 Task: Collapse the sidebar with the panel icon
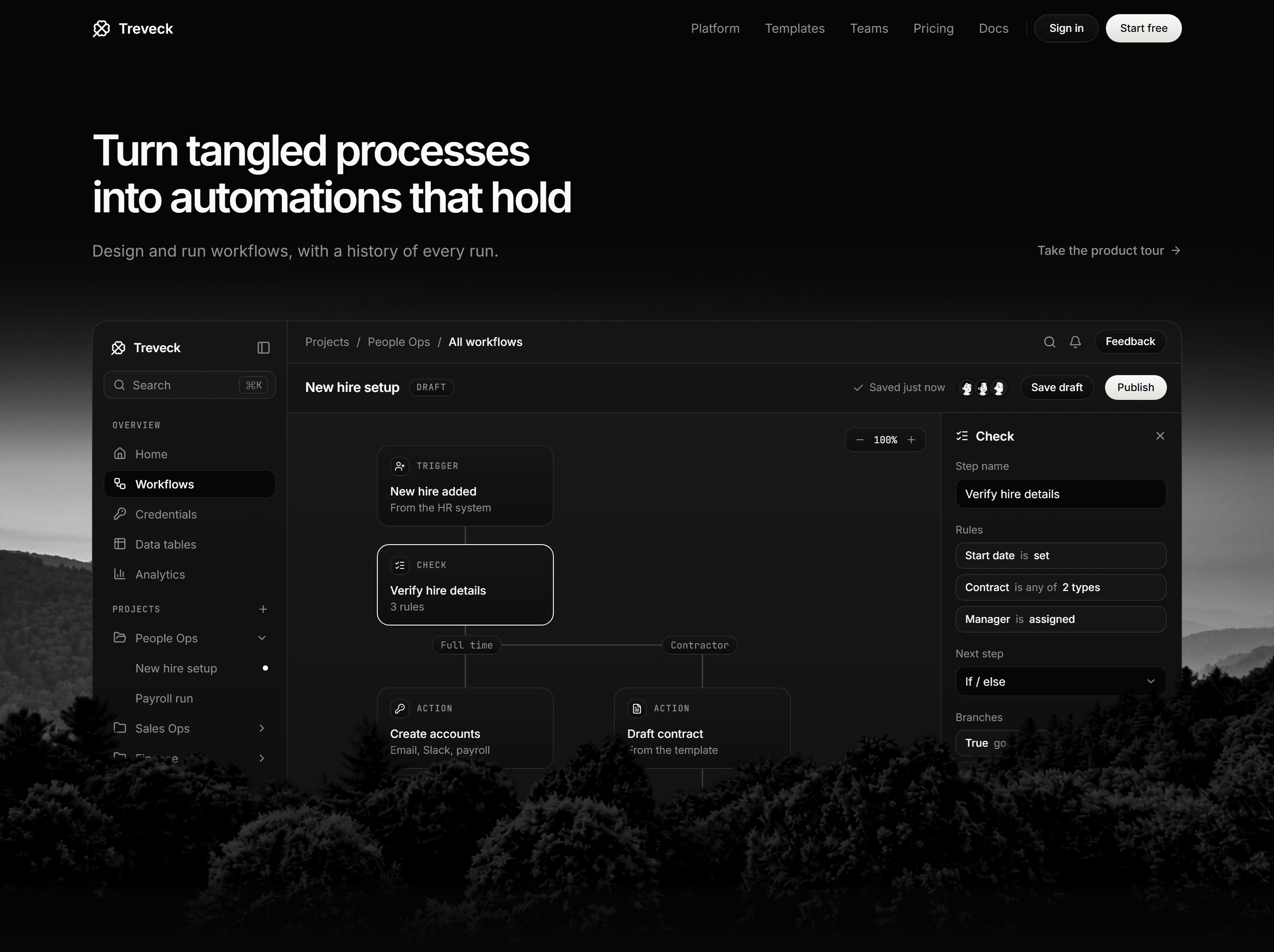coord(263,348)
